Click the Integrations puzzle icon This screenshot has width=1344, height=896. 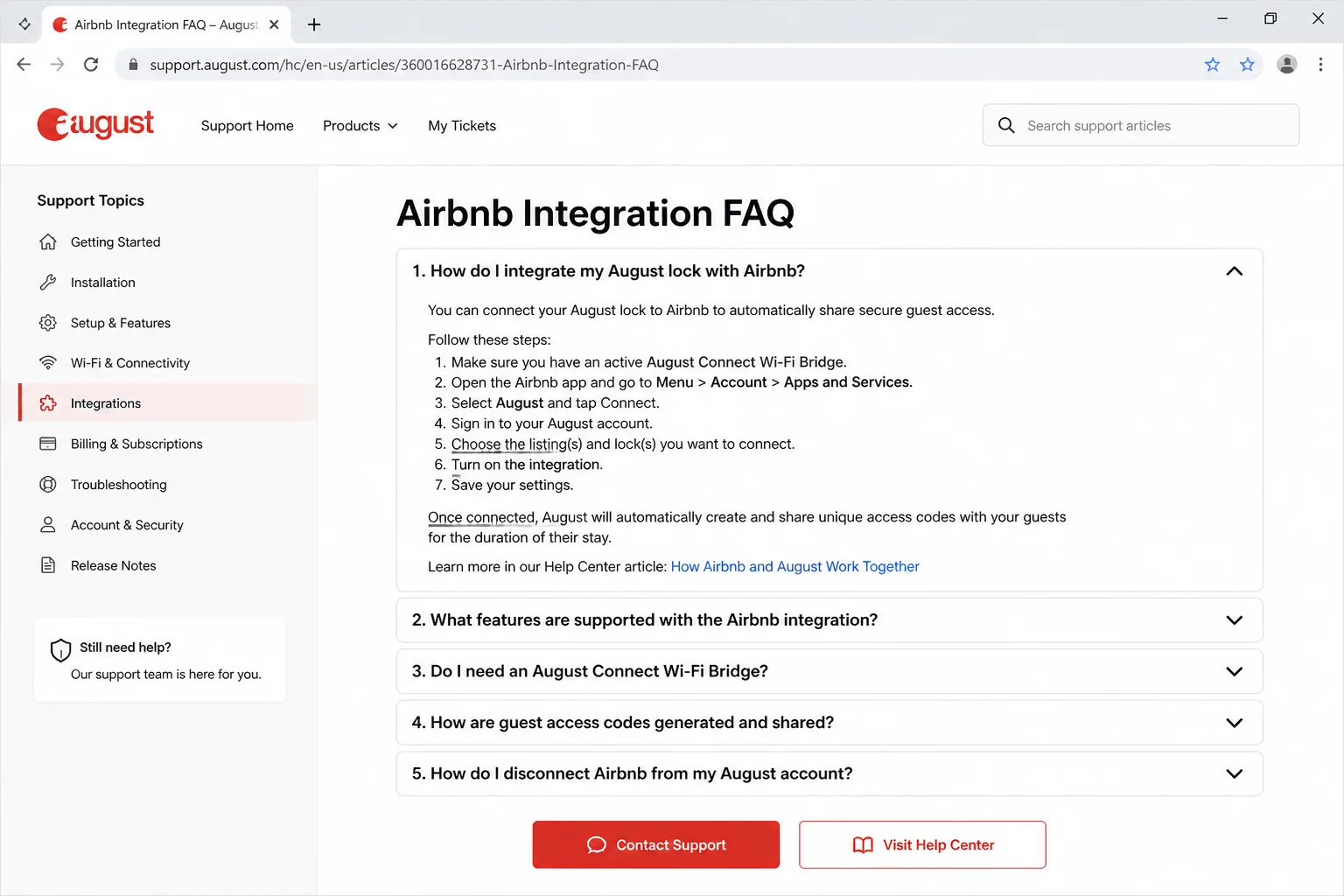click(48, 403)
